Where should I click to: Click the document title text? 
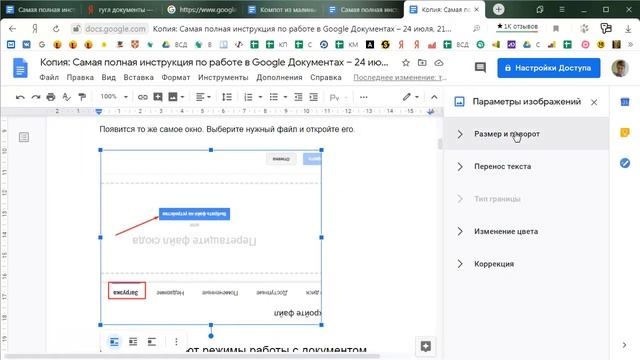coord(214,62)
